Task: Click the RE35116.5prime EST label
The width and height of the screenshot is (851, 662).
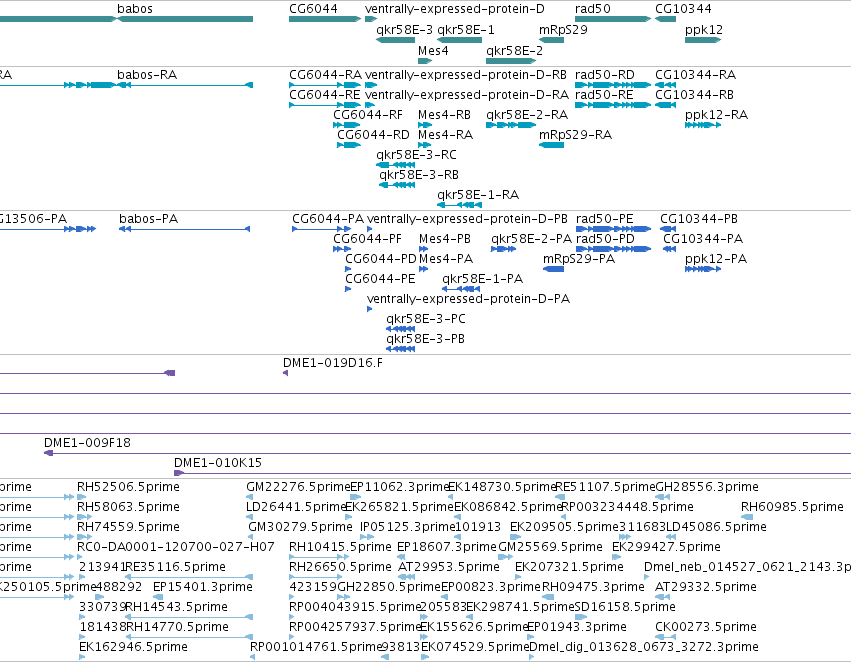Action: [175, 568]
